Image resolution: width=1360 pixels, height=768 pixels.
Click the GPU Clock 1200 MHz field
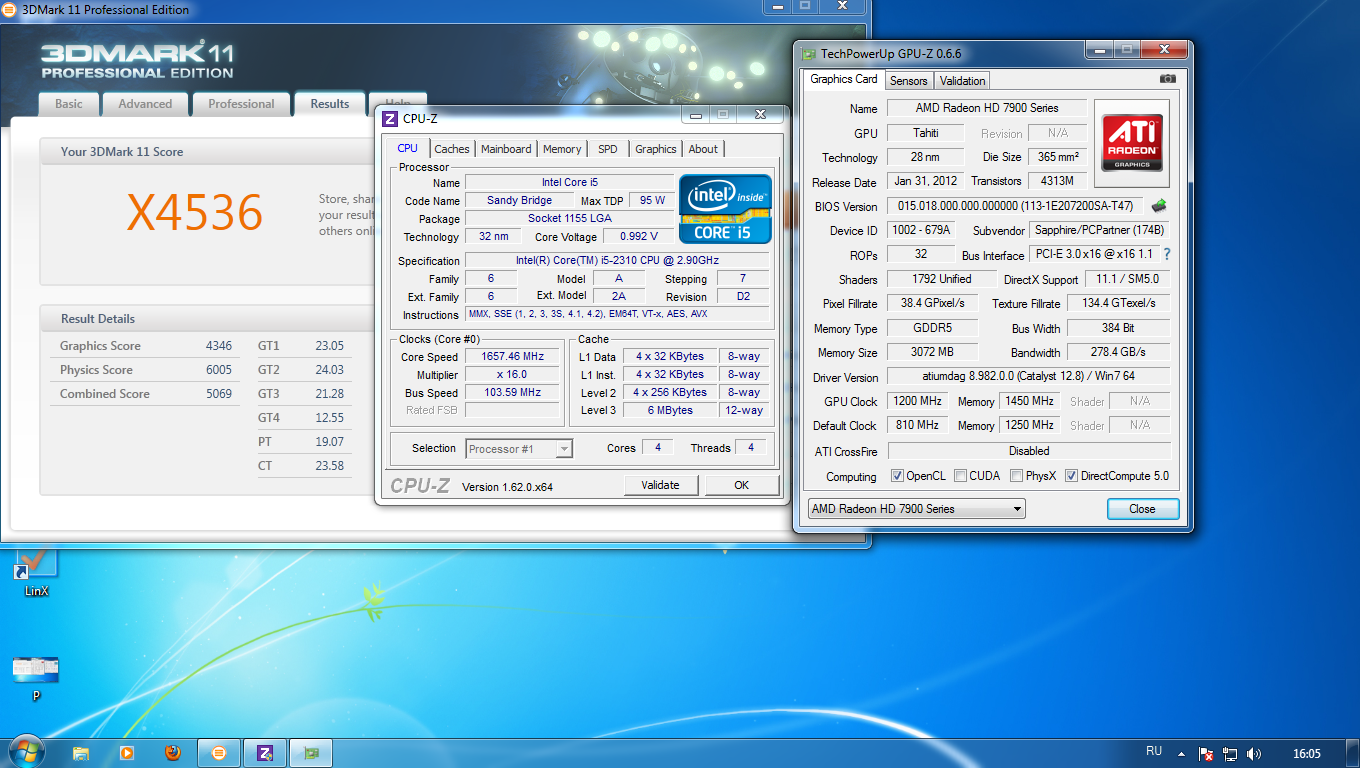916,402
